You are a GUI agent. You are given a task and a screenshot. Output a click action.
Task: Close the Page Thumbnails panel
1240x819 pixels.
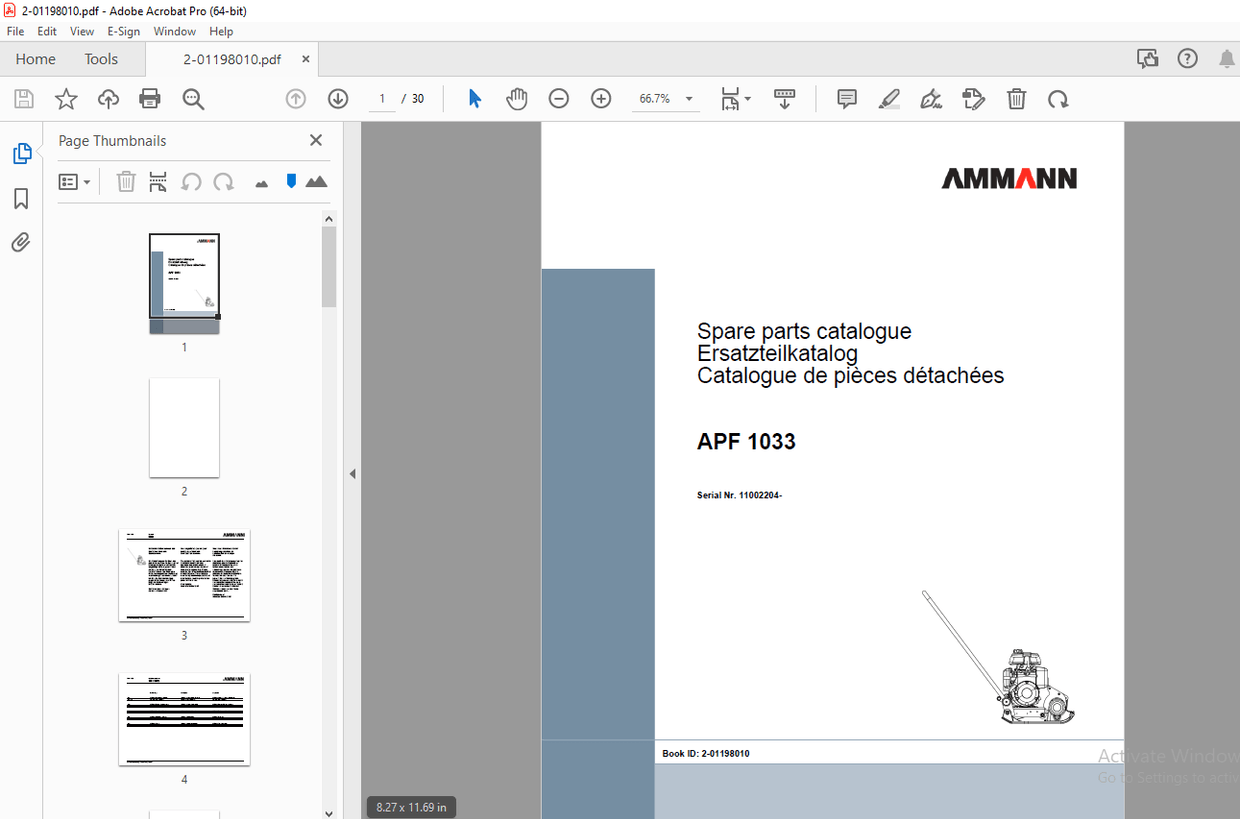point(315,140)
